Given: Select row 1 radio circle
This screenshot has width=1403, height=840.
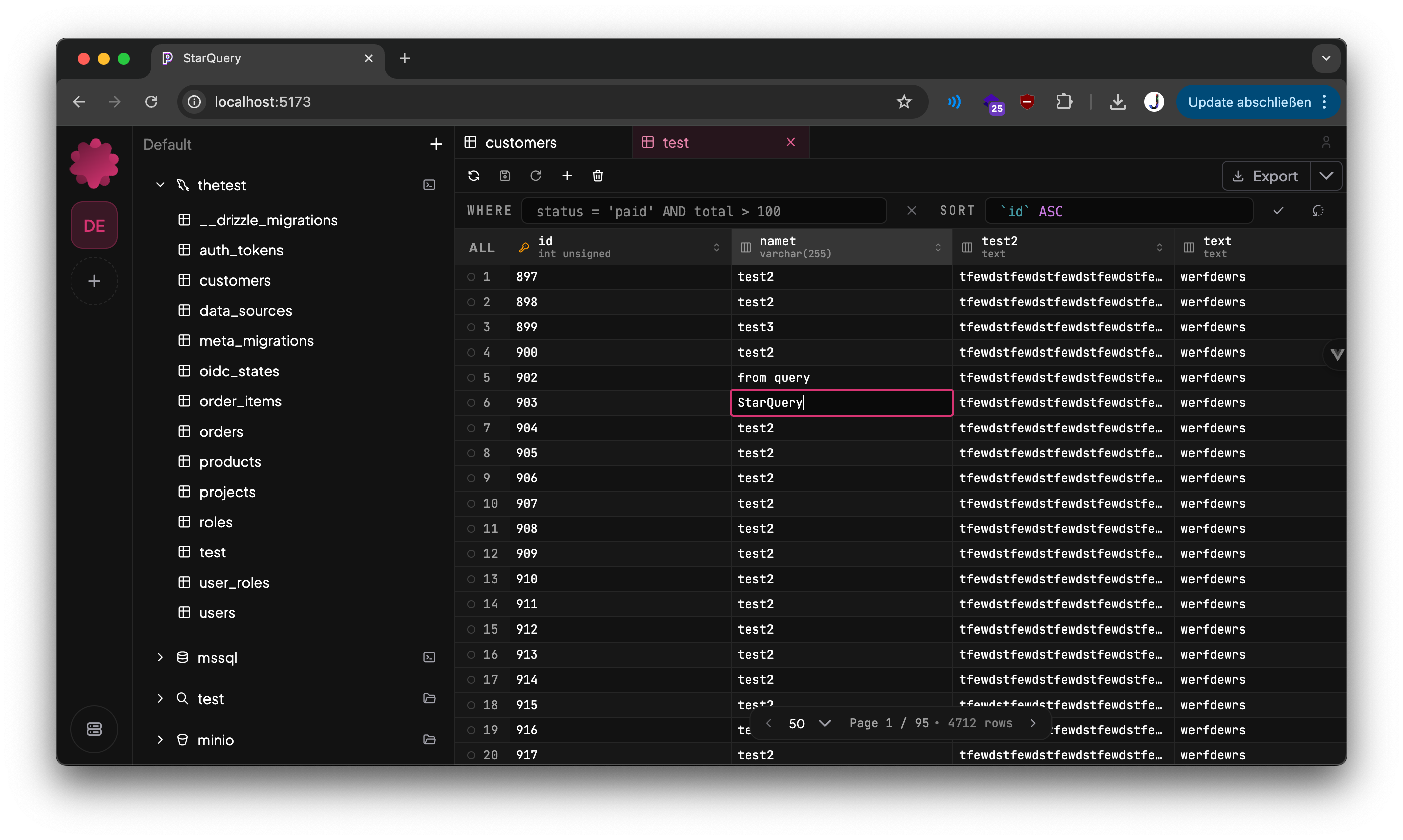Looking at the screenshot, I should point(471,277).
